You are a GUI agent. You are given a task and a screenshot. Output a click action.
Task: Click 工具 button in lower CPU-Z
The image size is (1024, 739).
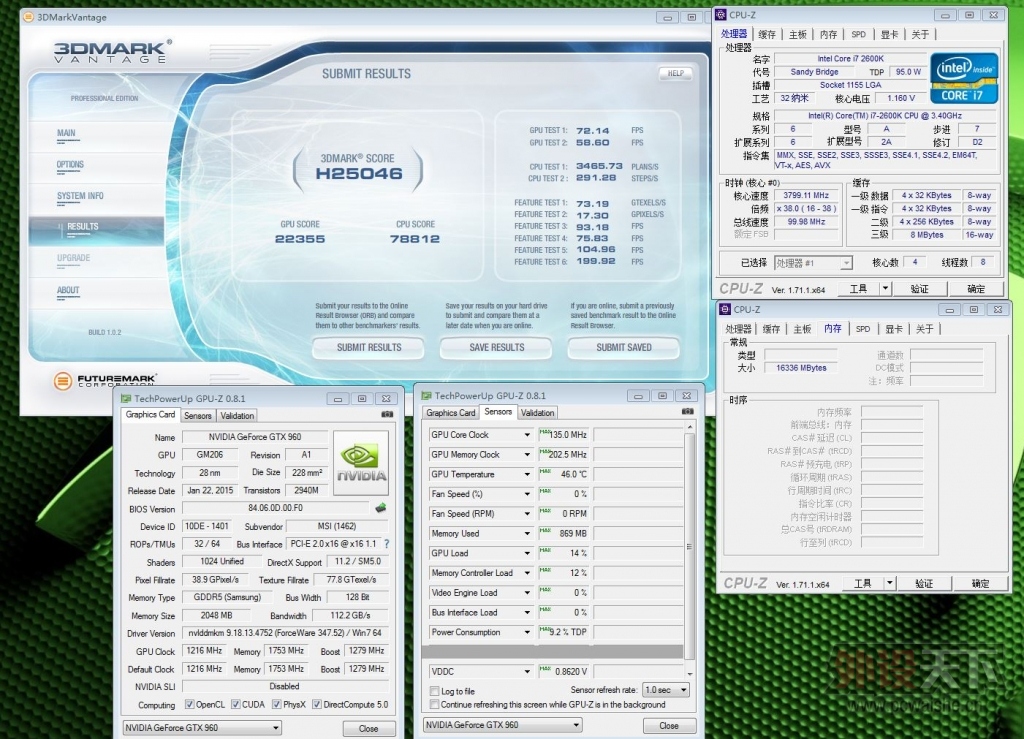[862, 583]
